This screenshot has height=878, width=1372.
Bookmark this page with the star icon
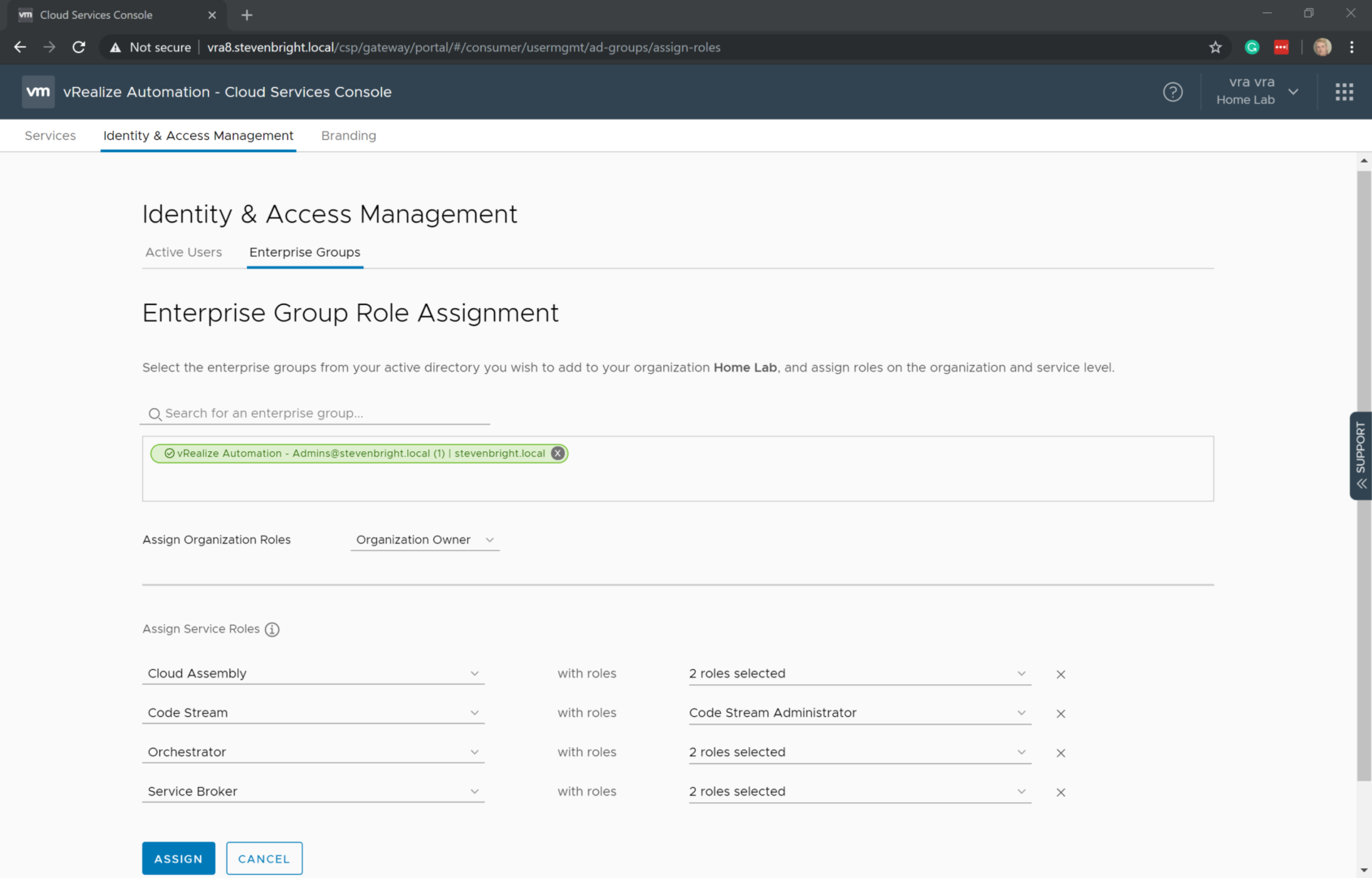[1215, 47]
